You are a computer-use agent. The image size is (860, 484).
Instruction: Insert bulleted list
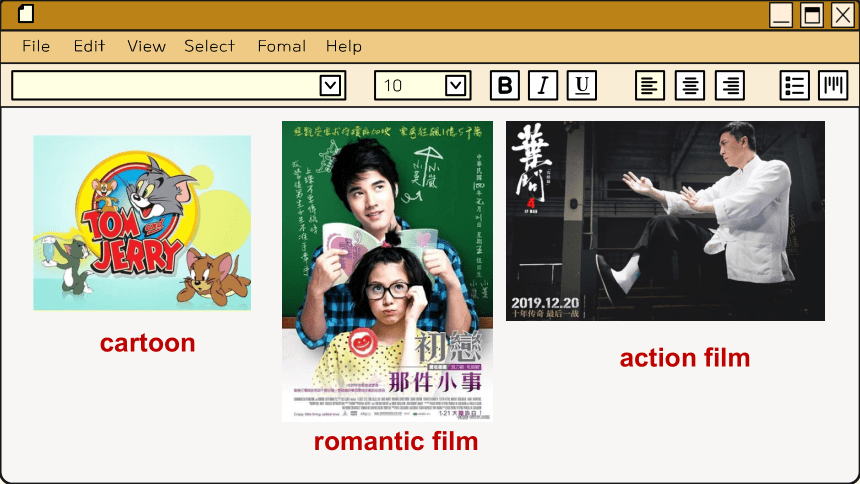tap(795, 86)
